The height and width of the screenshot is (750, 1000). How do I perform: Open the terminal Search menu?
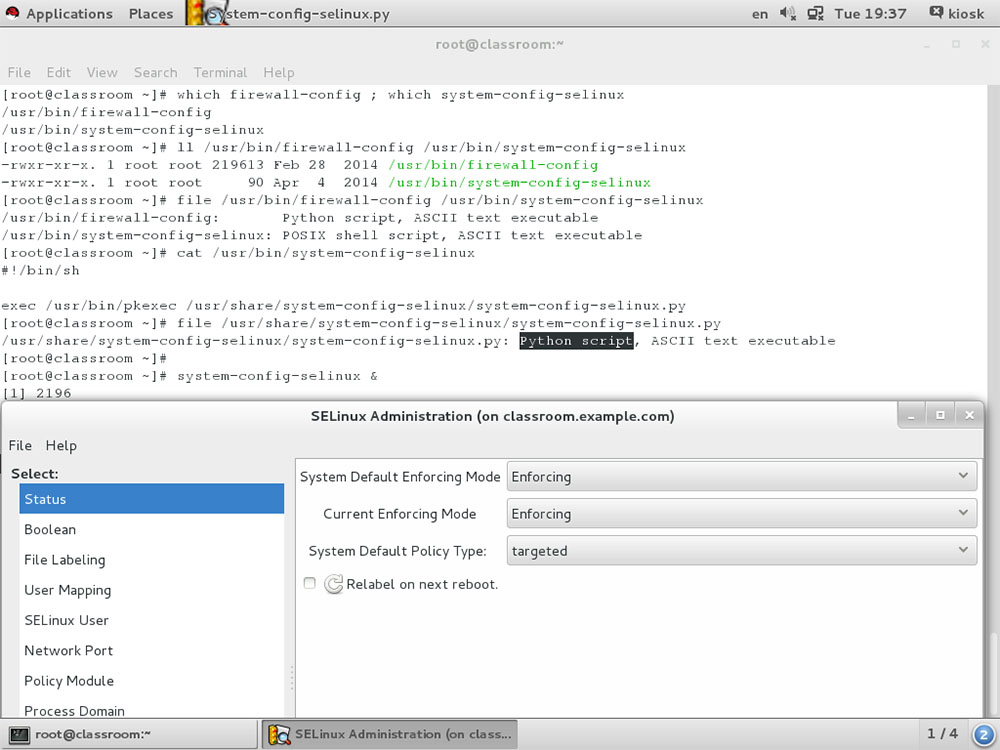156,73
